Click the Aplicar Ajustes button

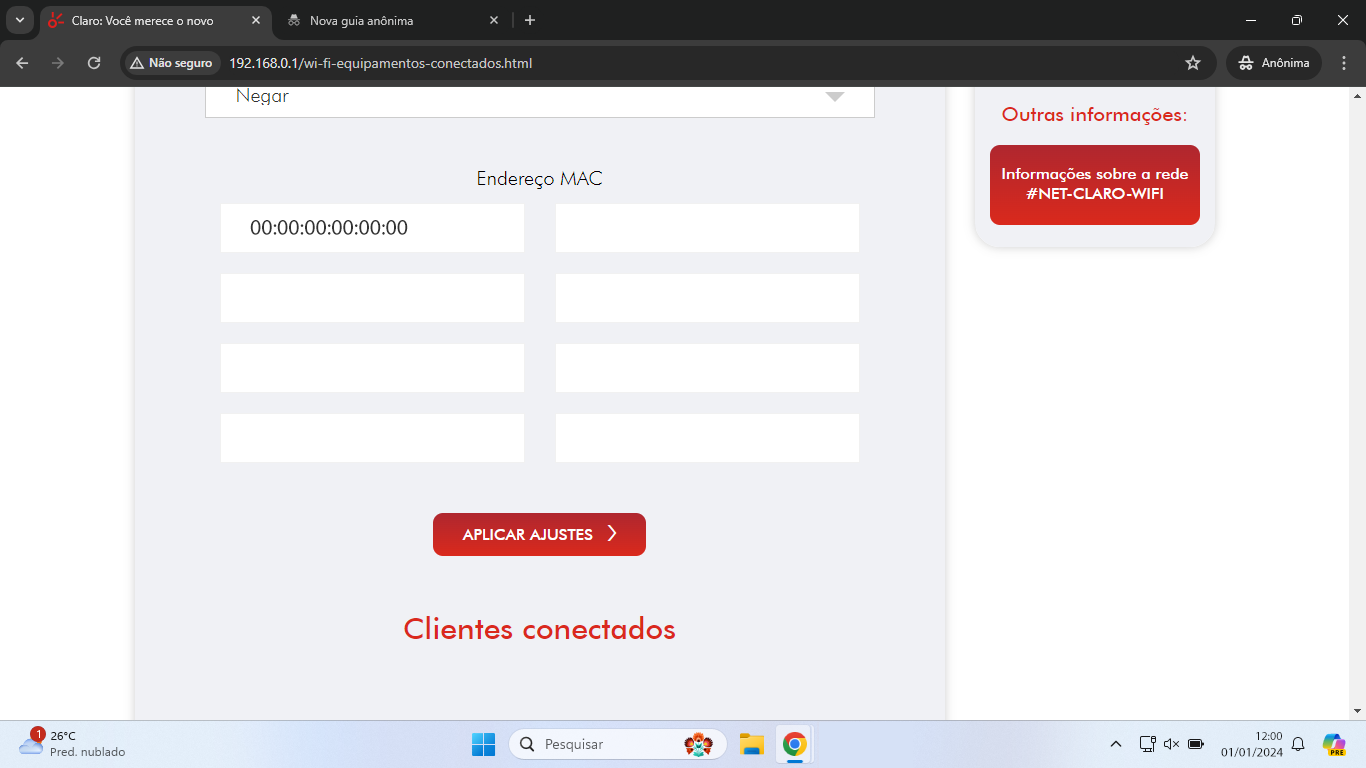click(539, 534)
